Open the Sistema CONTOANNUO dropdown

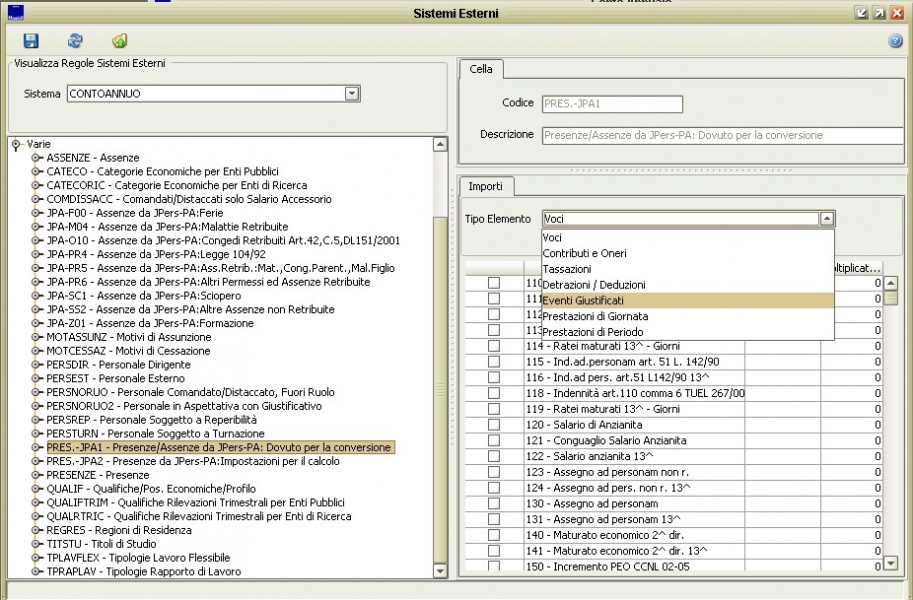pos(351,93)
